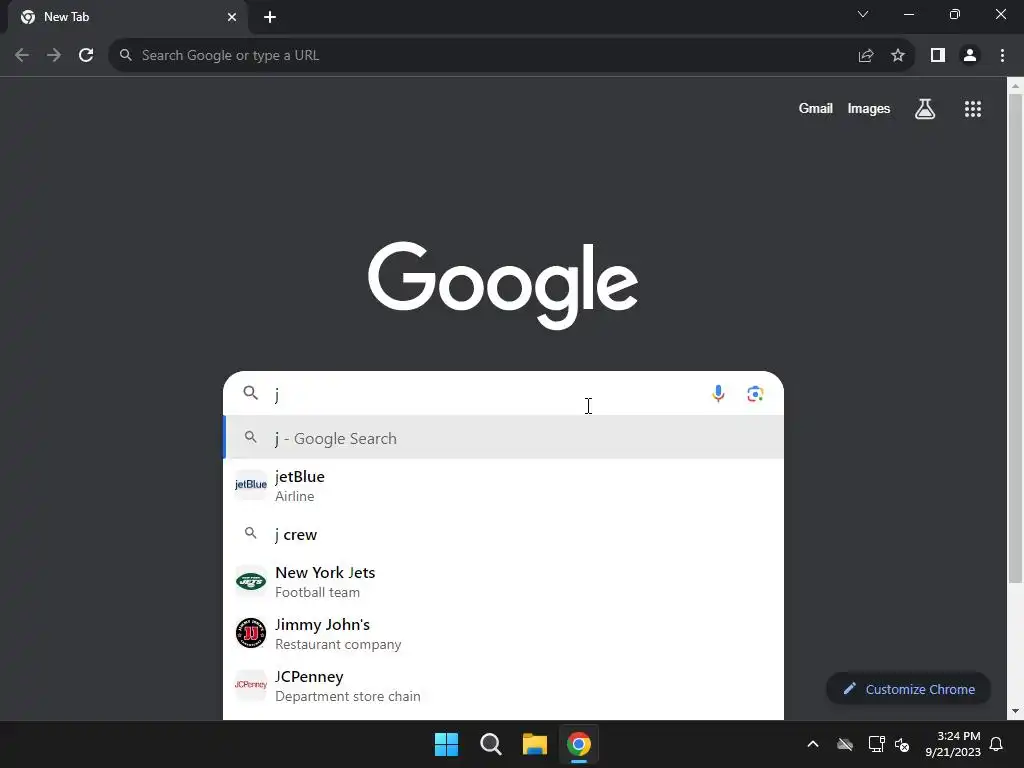Open the Chrome profile avatar menu
Image resolution: width=1024 pixels, height=768 pixels.
click(970, 56)
